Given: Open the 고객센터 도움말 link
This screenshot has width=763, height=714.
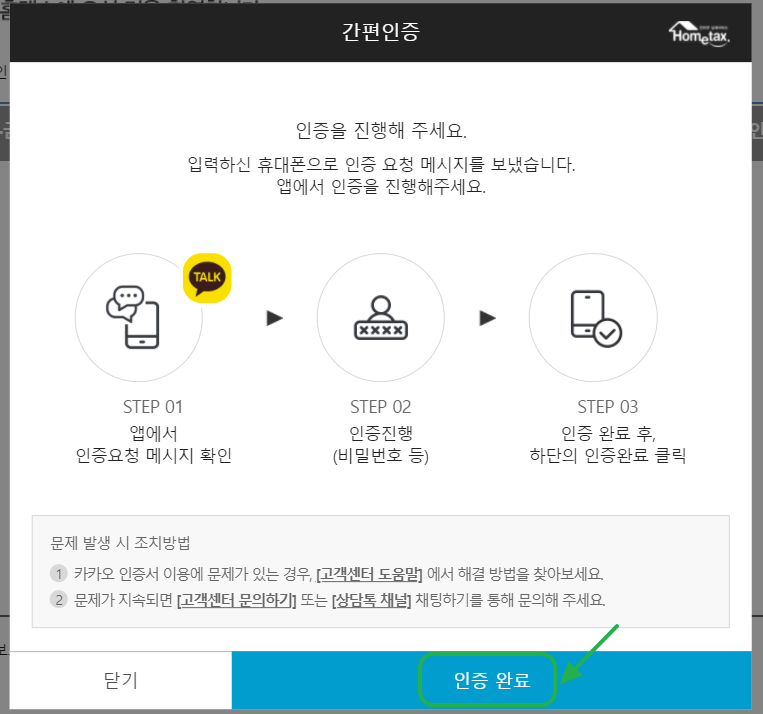Looking at the screenshot, I should point(369,574).
